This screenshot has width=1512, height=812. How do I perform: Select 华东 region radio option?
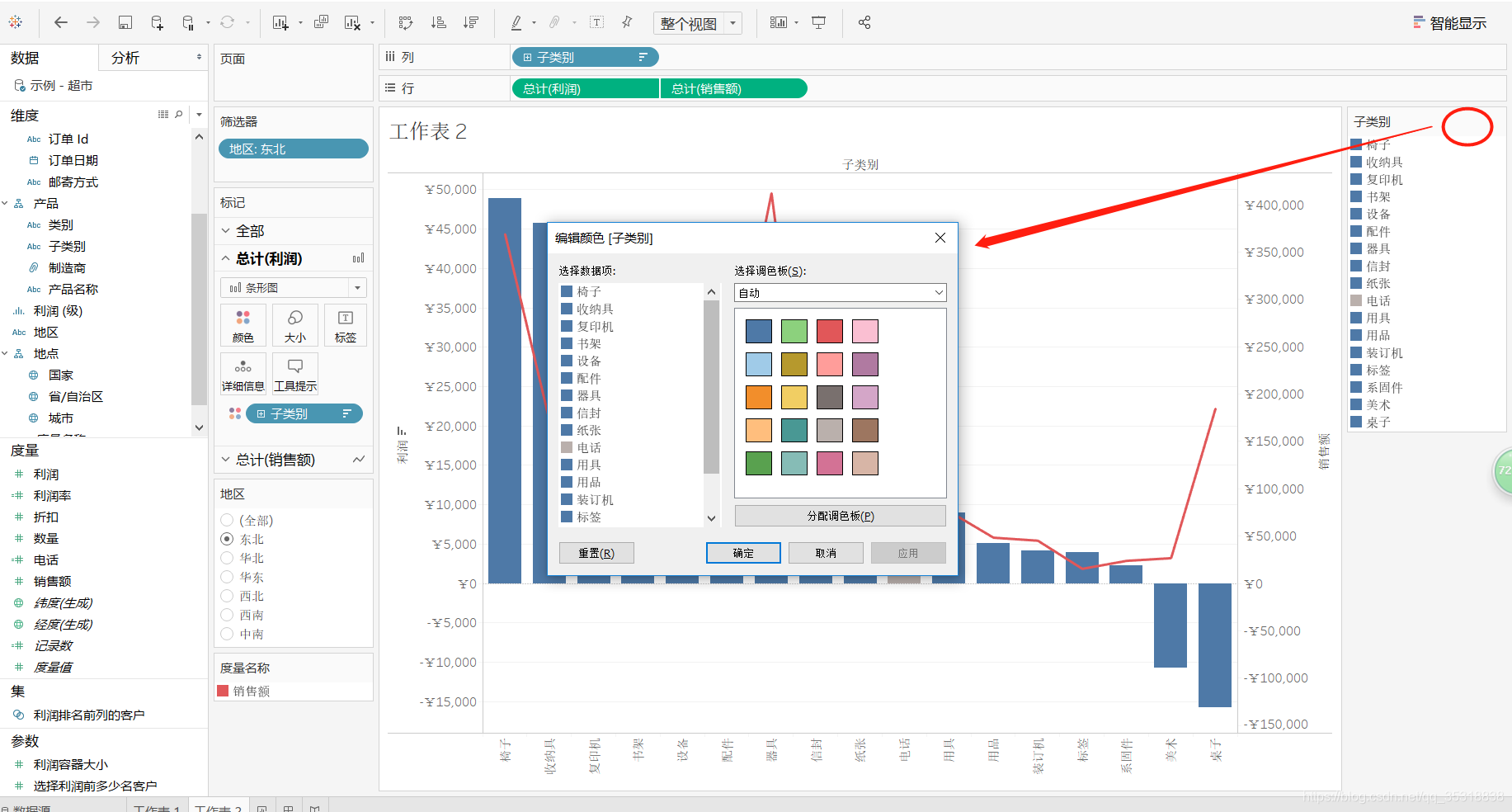tap(227, 577)
